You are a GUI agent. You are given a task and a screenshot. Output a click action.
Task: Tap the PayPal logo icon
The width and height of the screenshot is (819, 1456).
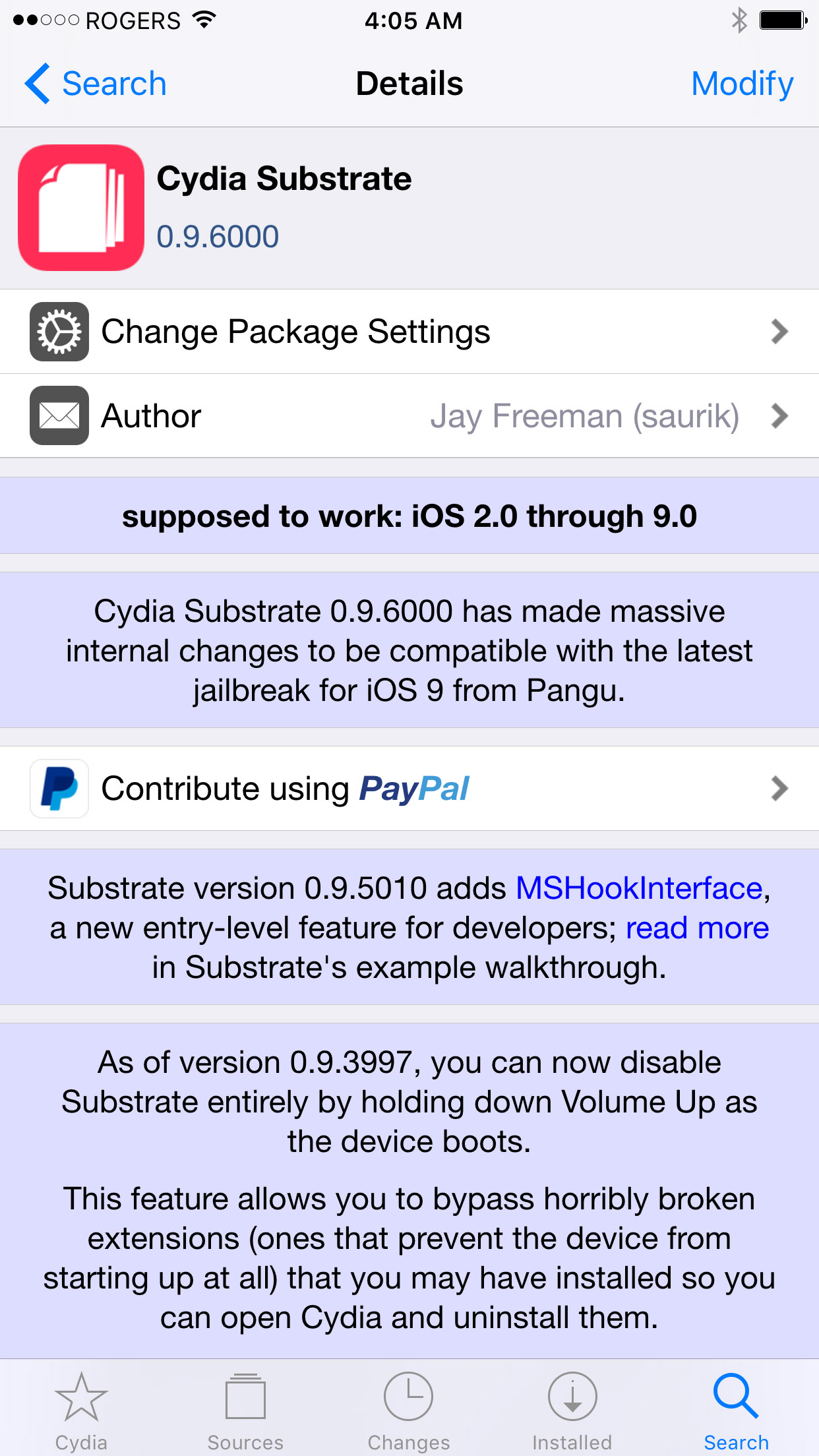point(59,789)
